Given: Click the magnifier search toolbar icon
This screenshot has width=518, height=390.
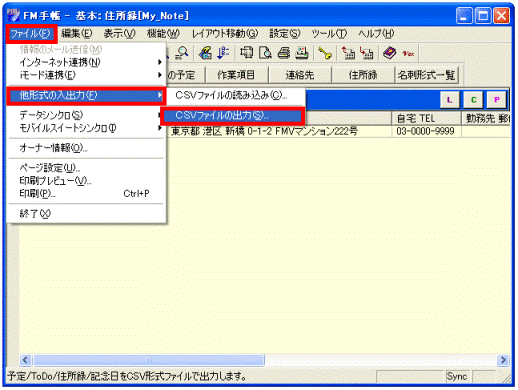Looking at the screenshot, I should point(182,53).
